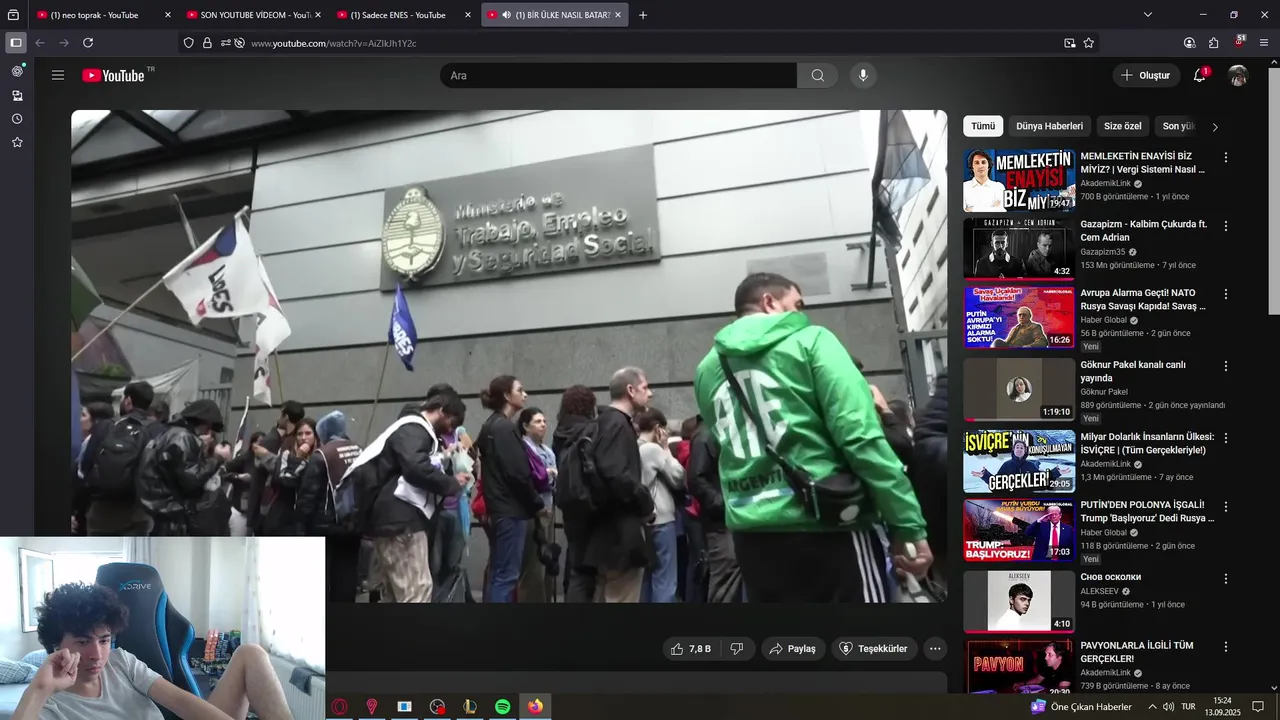1280x720 pixels.
Task: Start voice search with the microphone
Action: coord(863,75)
